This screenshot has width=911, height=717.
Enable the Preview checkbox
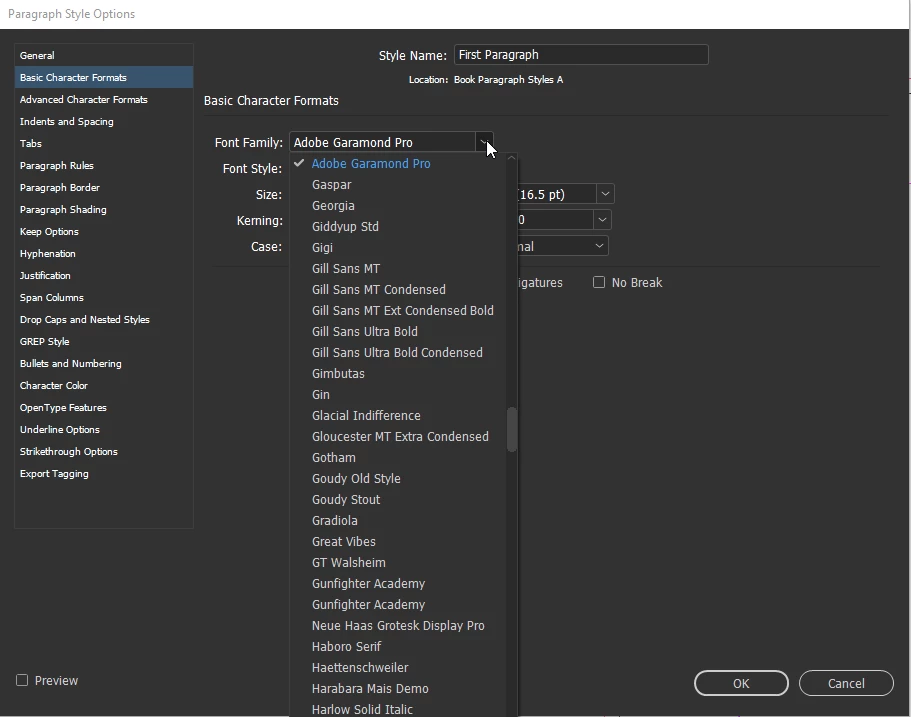coord(22,680)
